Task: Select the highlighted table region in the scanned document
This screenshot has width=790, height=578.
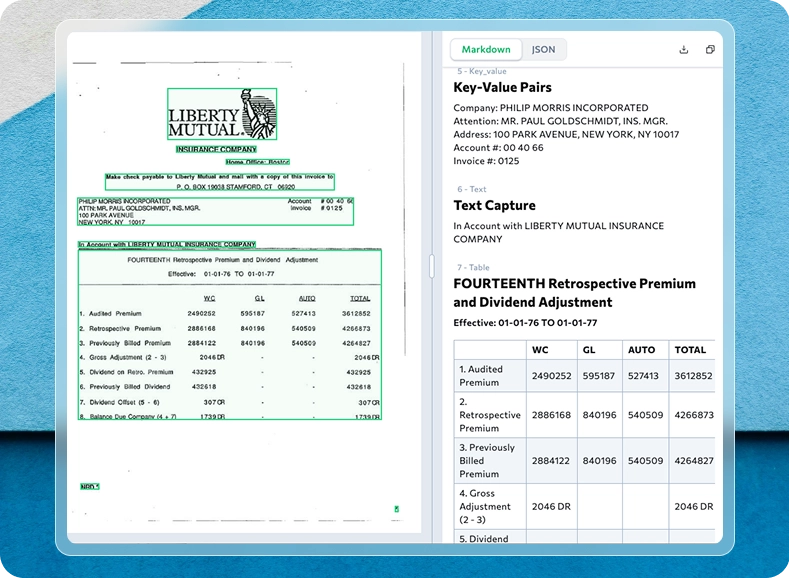Action: click(230, 335)
